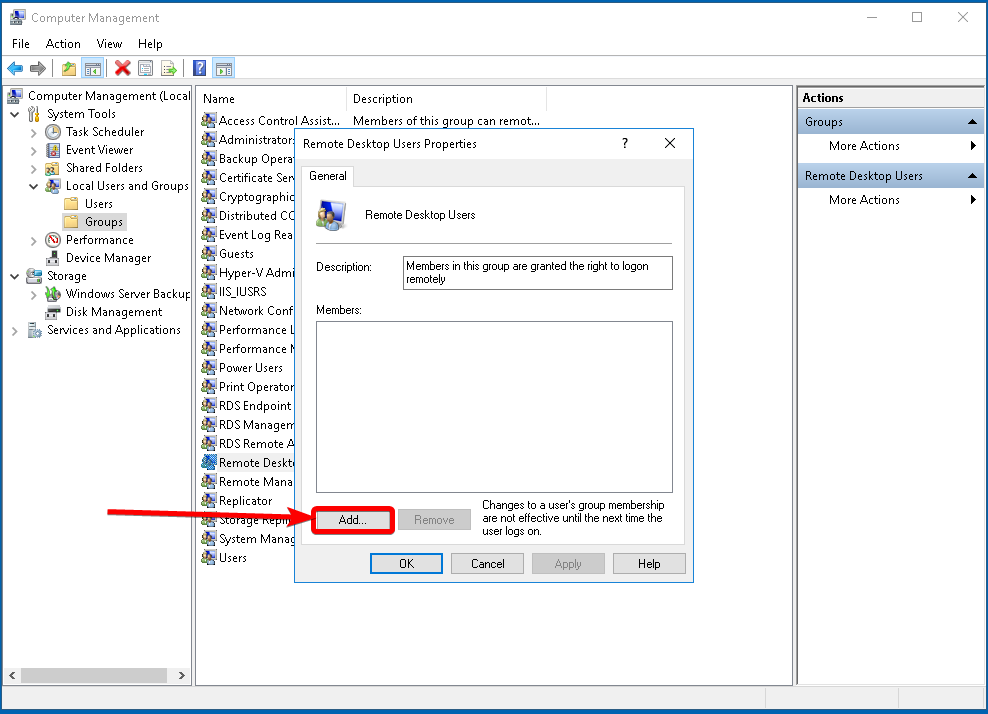Toggle the Show/Hide Action Pane icon

[224, 68]
